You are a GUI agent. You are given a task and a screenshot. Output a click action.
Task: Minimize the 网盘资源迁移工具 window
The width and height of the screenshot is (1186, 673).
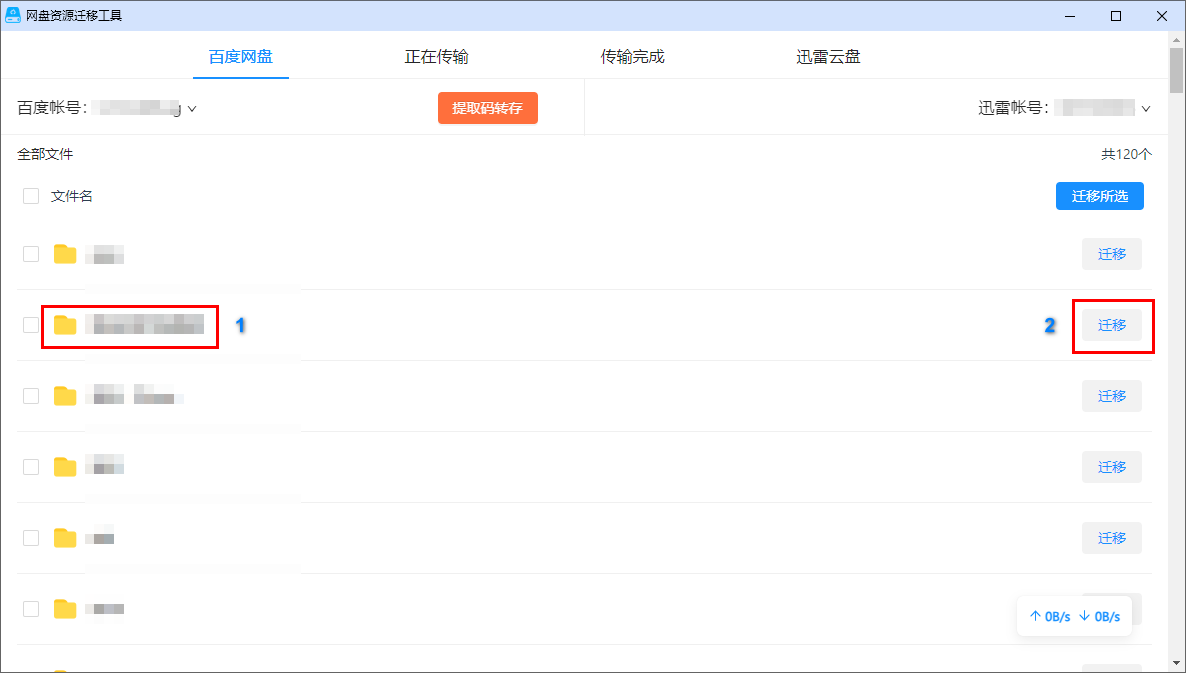[x=1070, y=16]
